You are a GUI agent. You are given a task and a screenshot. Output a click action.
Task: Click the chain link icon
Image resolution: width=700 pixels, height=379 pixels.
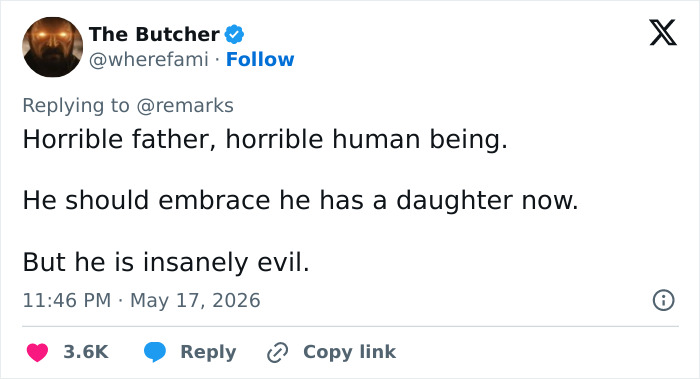278,352
